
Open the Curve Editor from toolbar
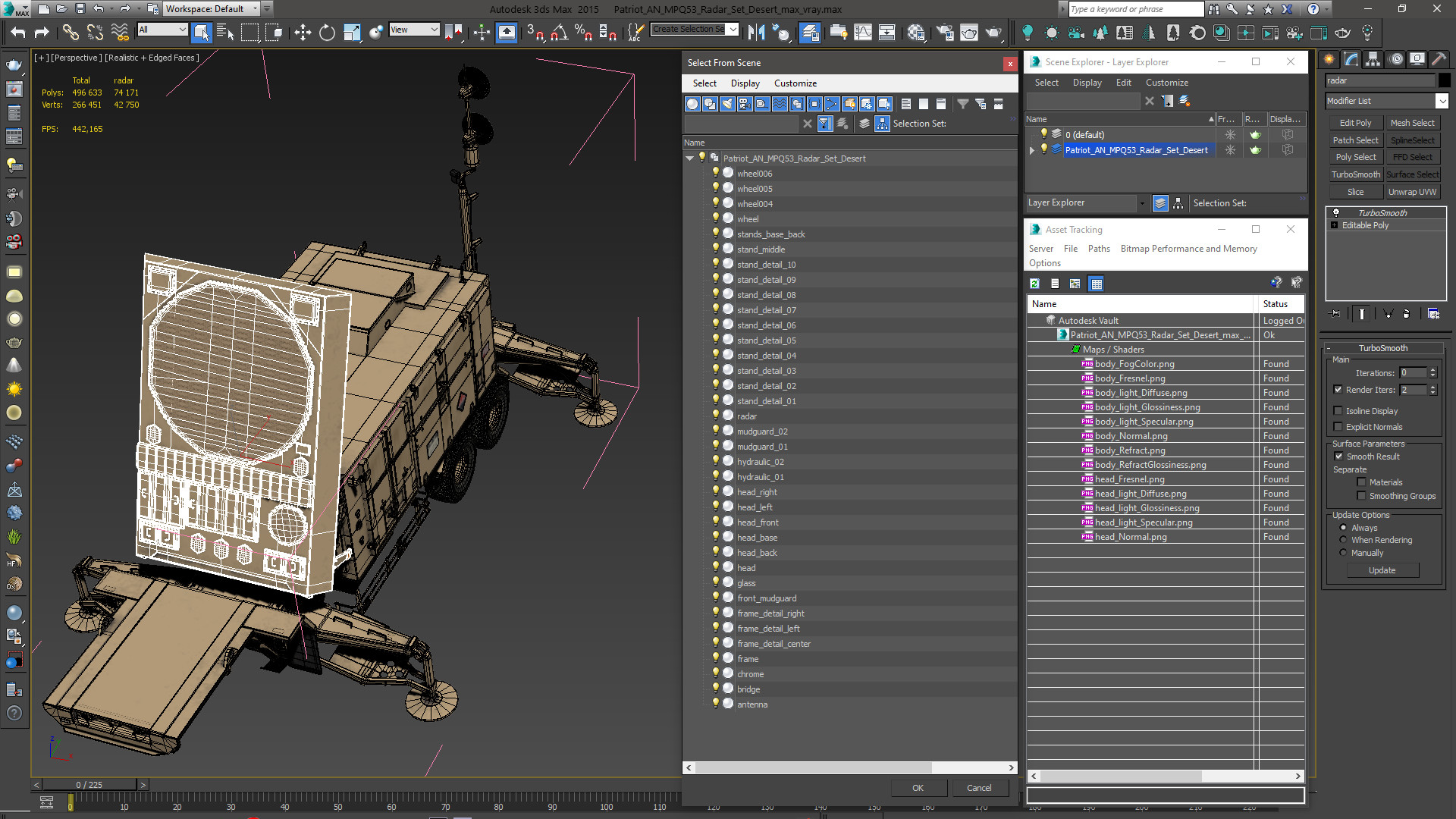pyautogui.click(x=863, y=32)
